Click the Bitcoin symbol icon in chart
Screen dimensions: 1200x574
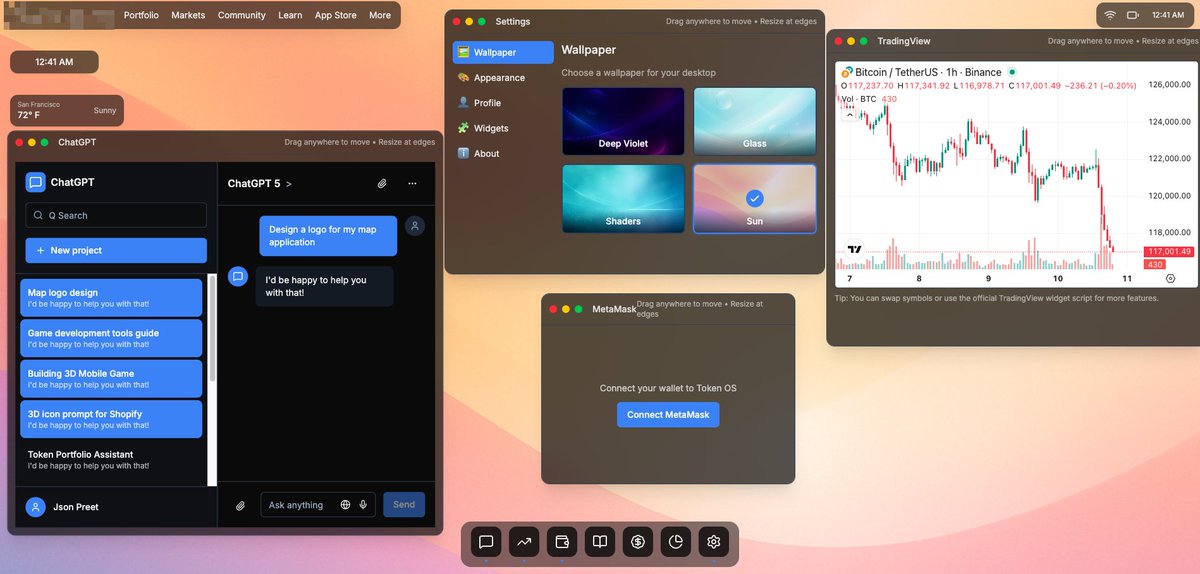[847, 72]
